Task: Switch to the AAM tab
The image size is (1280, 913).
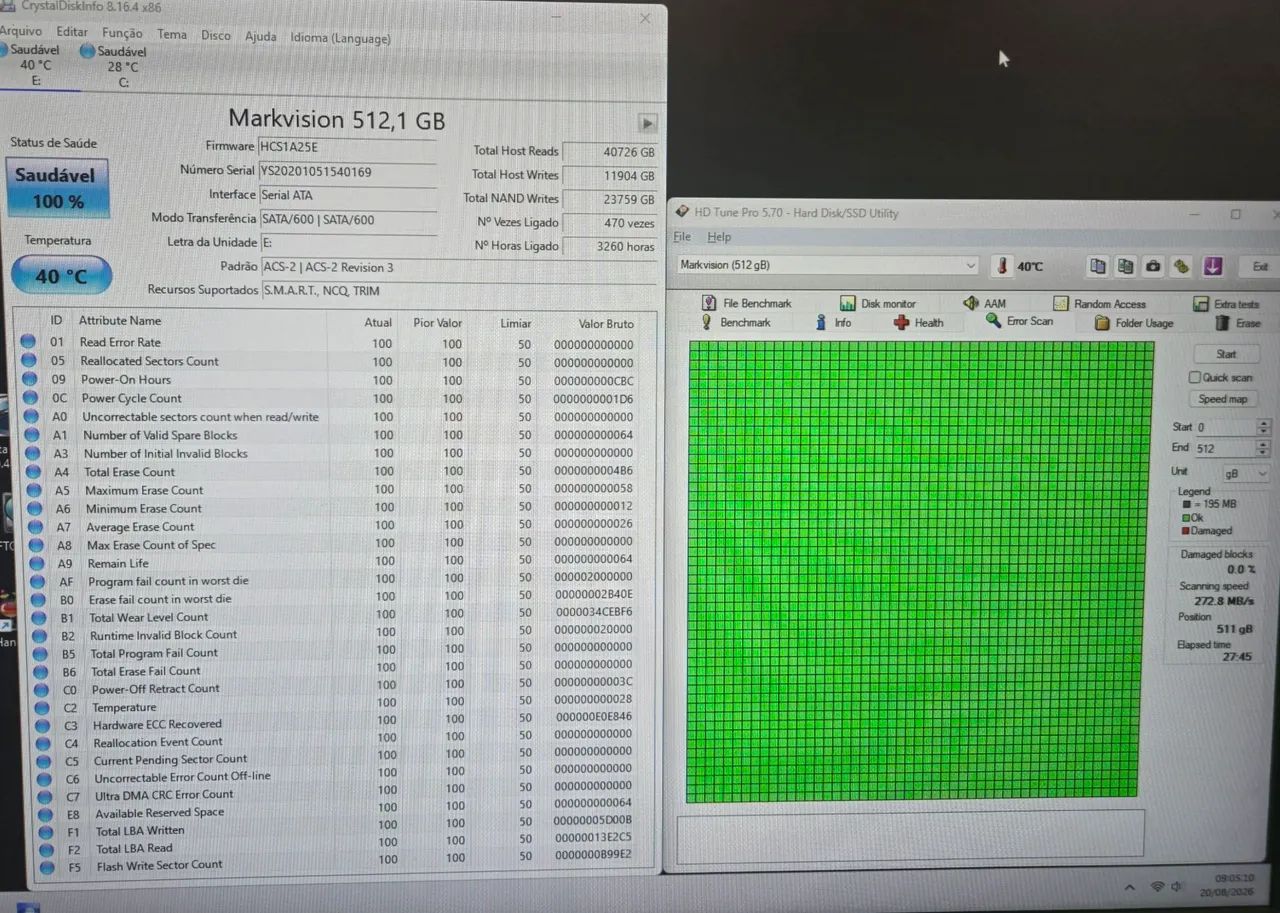Action: point(984,303)
